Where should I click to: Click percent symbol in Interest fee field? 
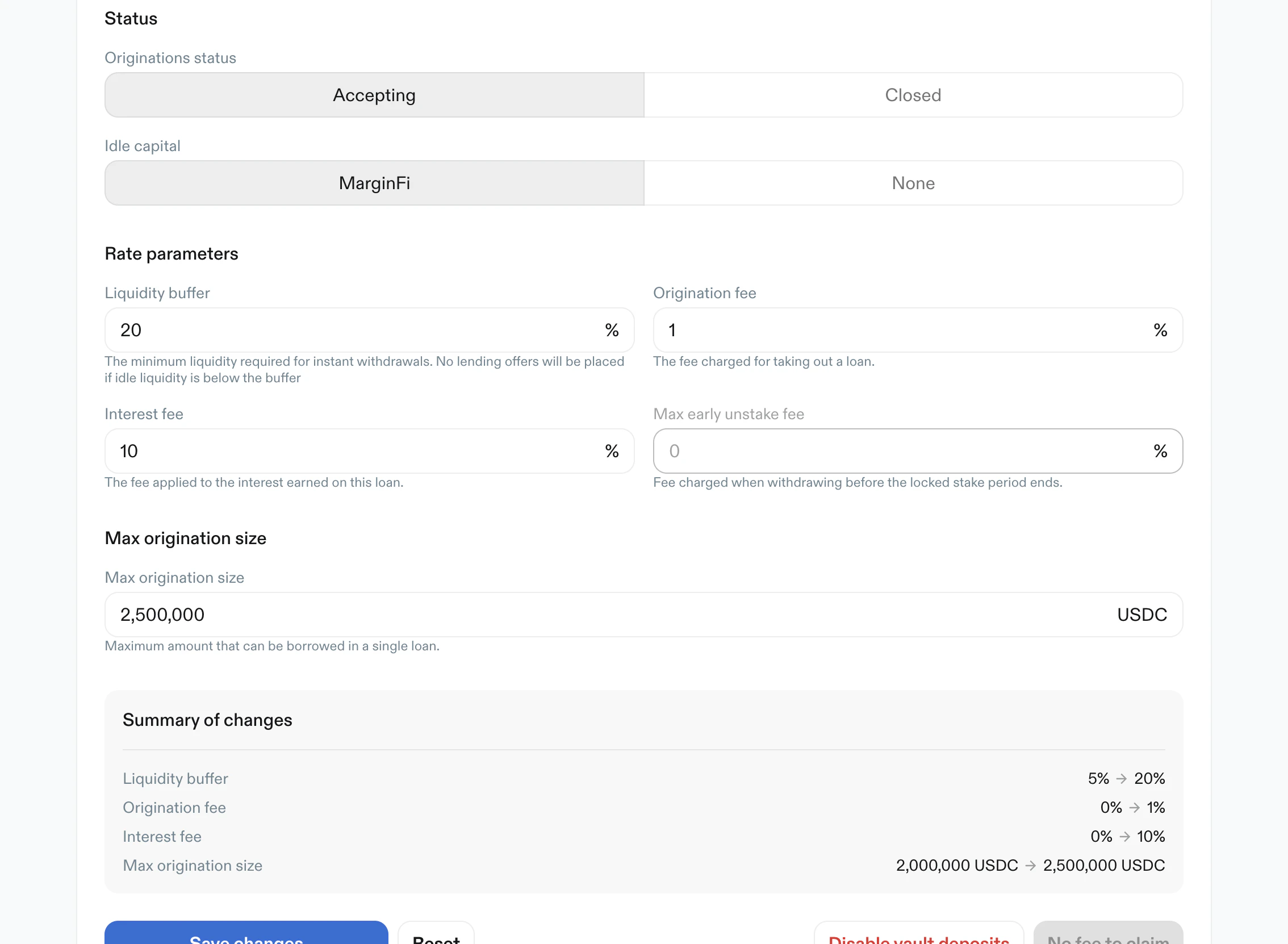point(612,451)
